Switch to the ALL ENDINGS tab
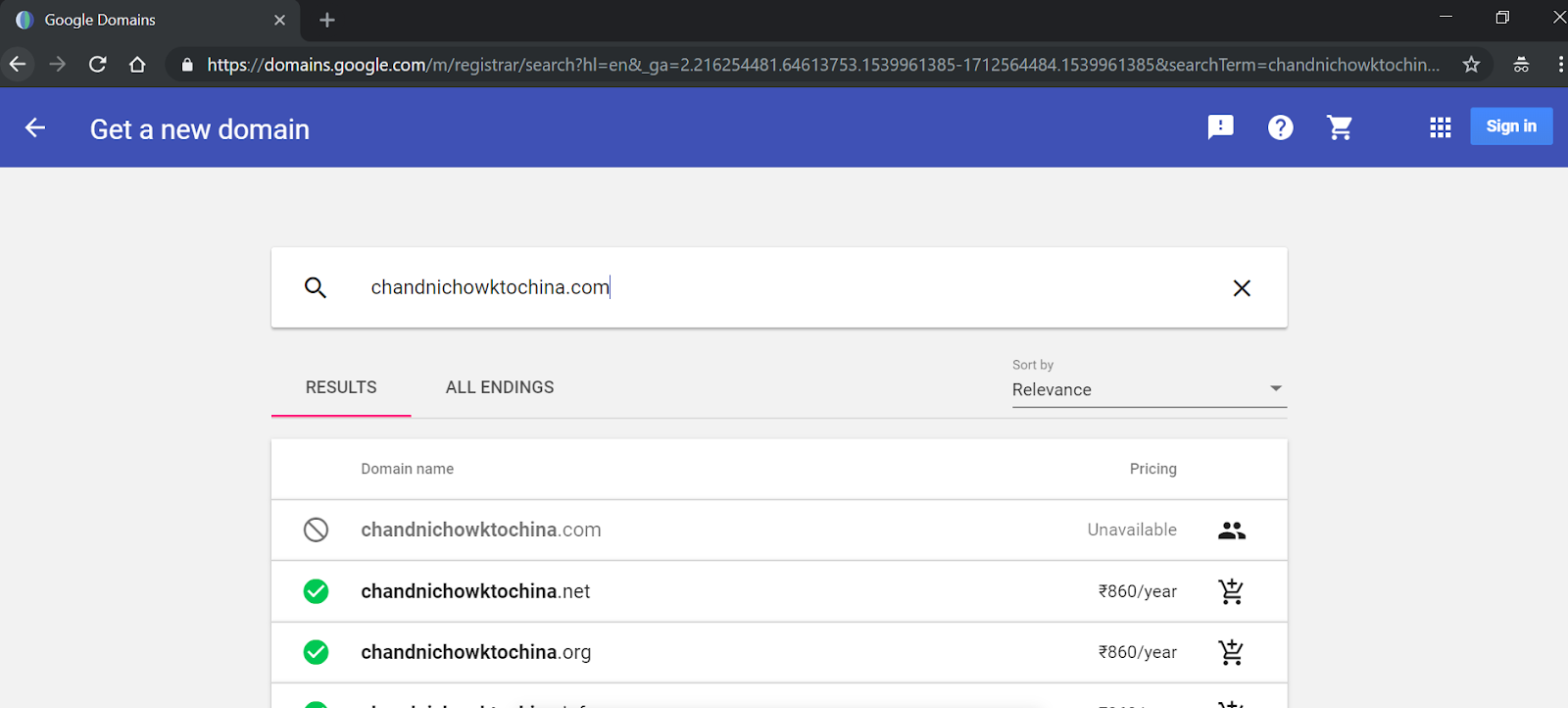This screenshot has height=708, width=1568. tap(500, 387)
